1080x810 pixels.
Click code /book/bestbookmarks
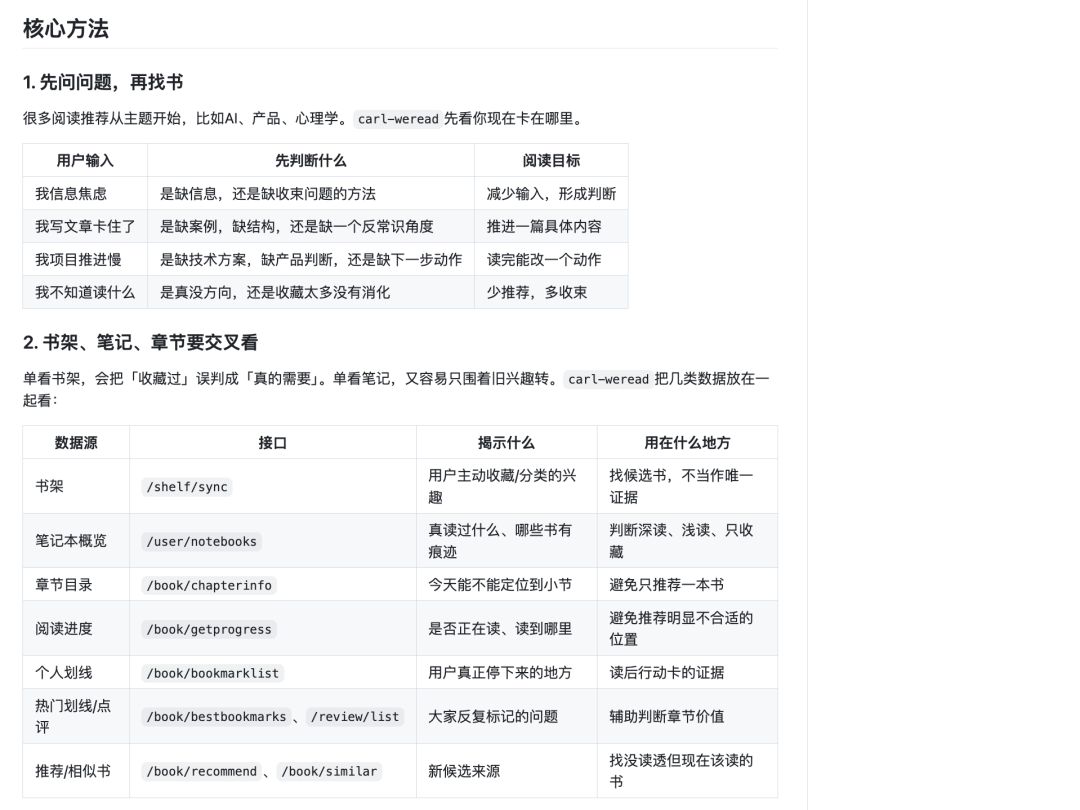(216, 717)
